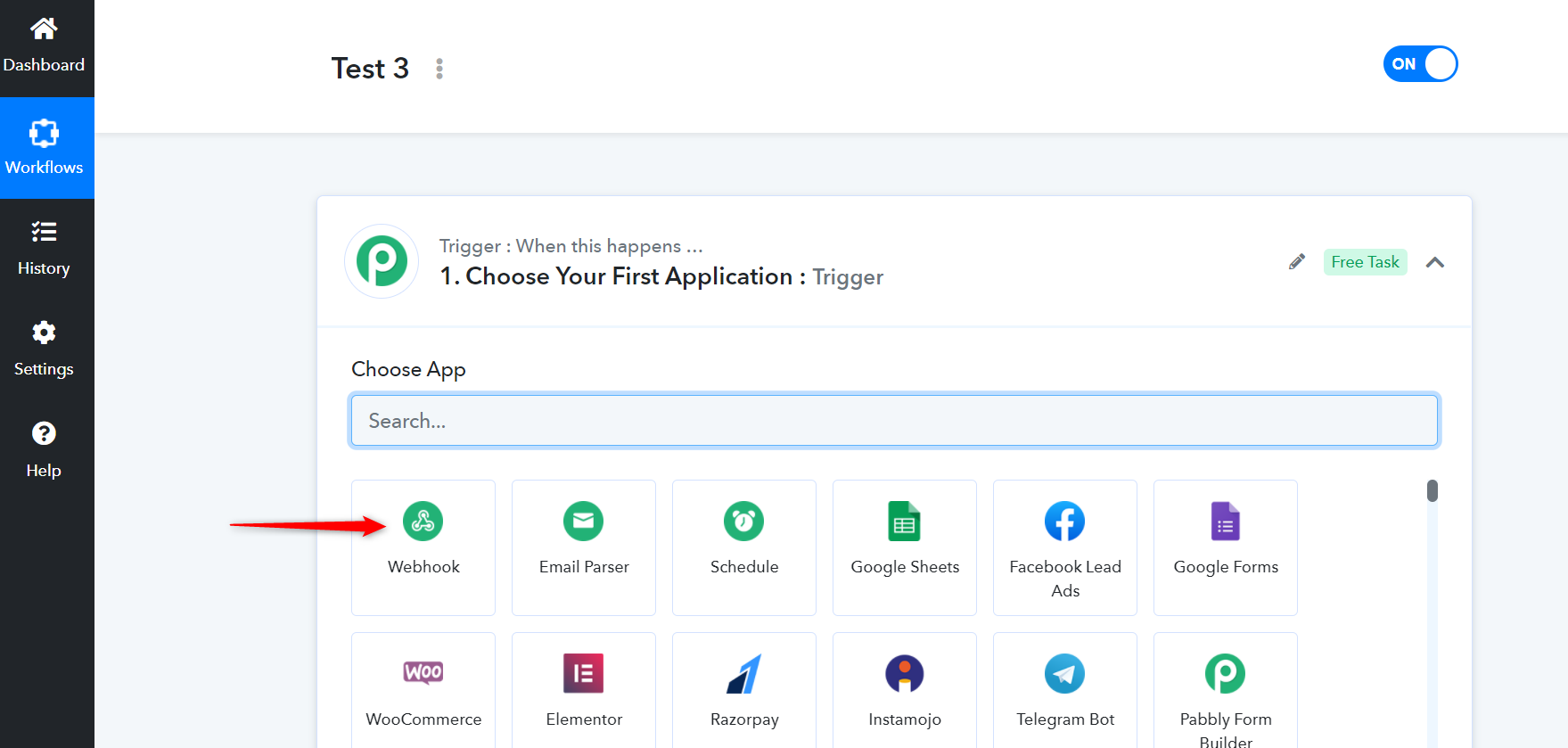Click the Google Forms app label
Screen dimensions: 1568x748
coord(1226,567)
